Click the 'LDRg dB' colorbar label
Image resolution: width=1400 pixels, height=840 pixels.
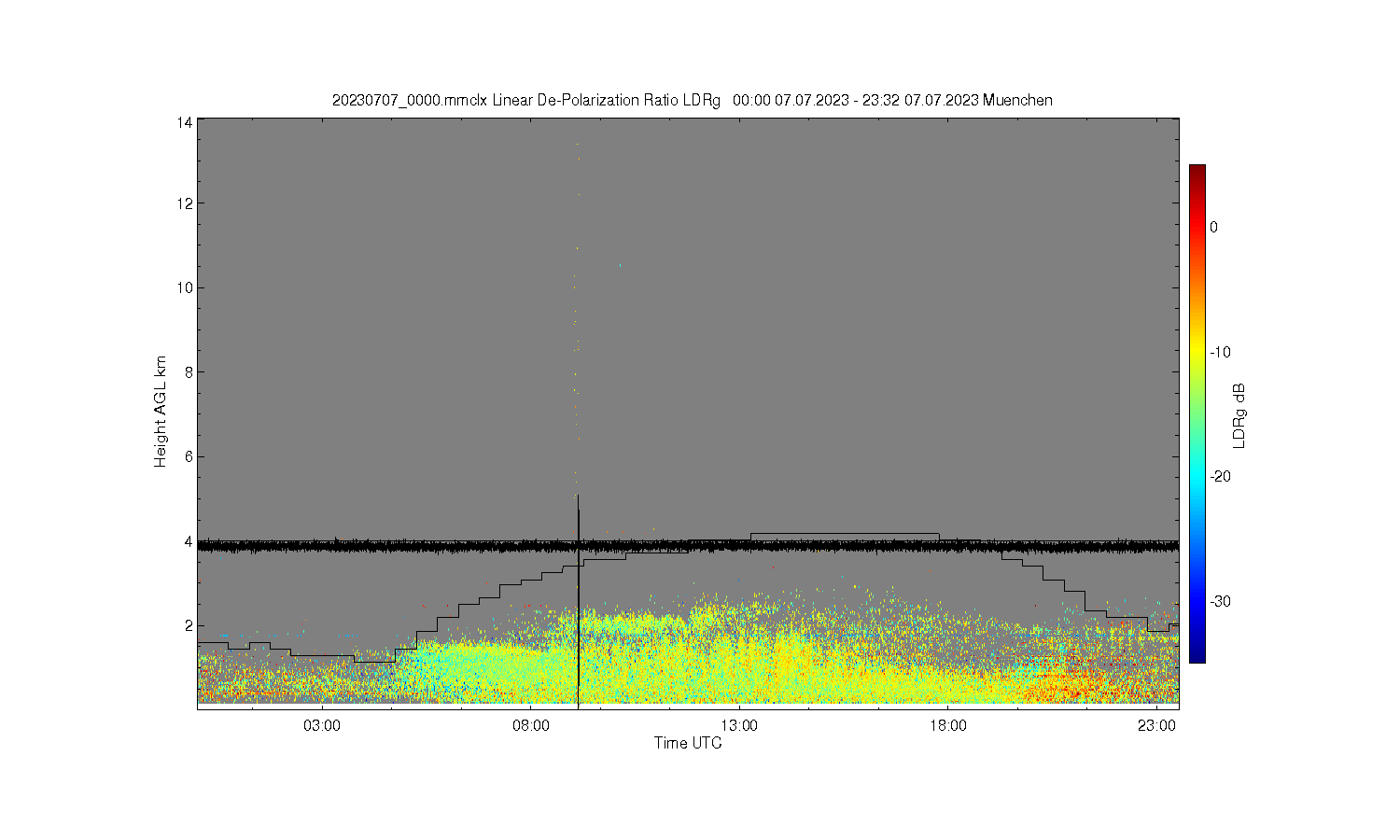point(1239,415)
